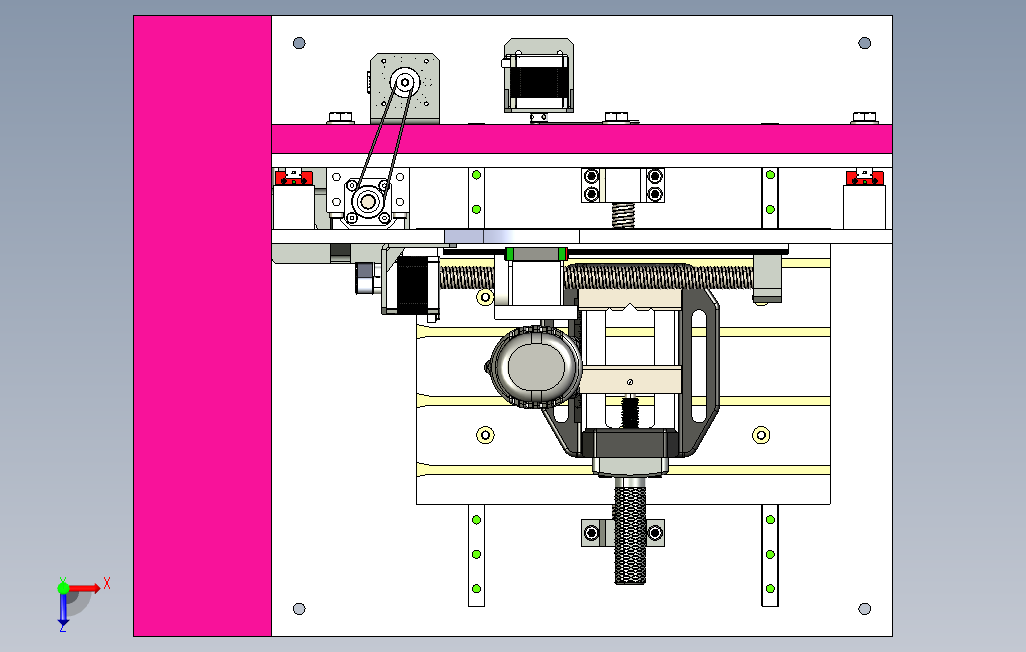
Task: Select the lower-left rail strip with green dots
Action: (x=476, y=555)
